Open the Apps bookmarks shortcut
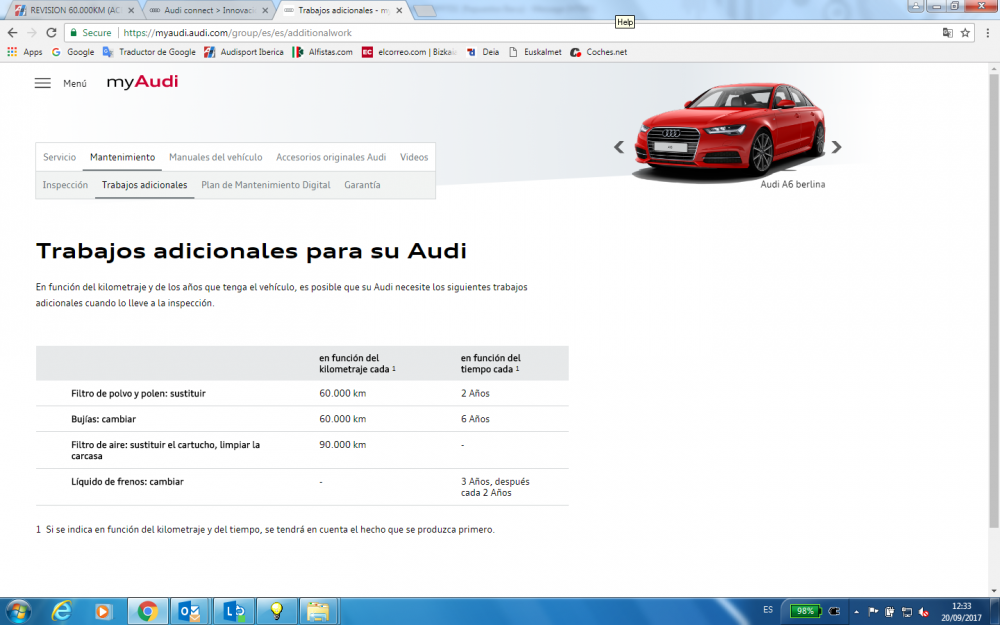Image resolution: width=1000 pixels, height=625 pixels. pos(24,52)
